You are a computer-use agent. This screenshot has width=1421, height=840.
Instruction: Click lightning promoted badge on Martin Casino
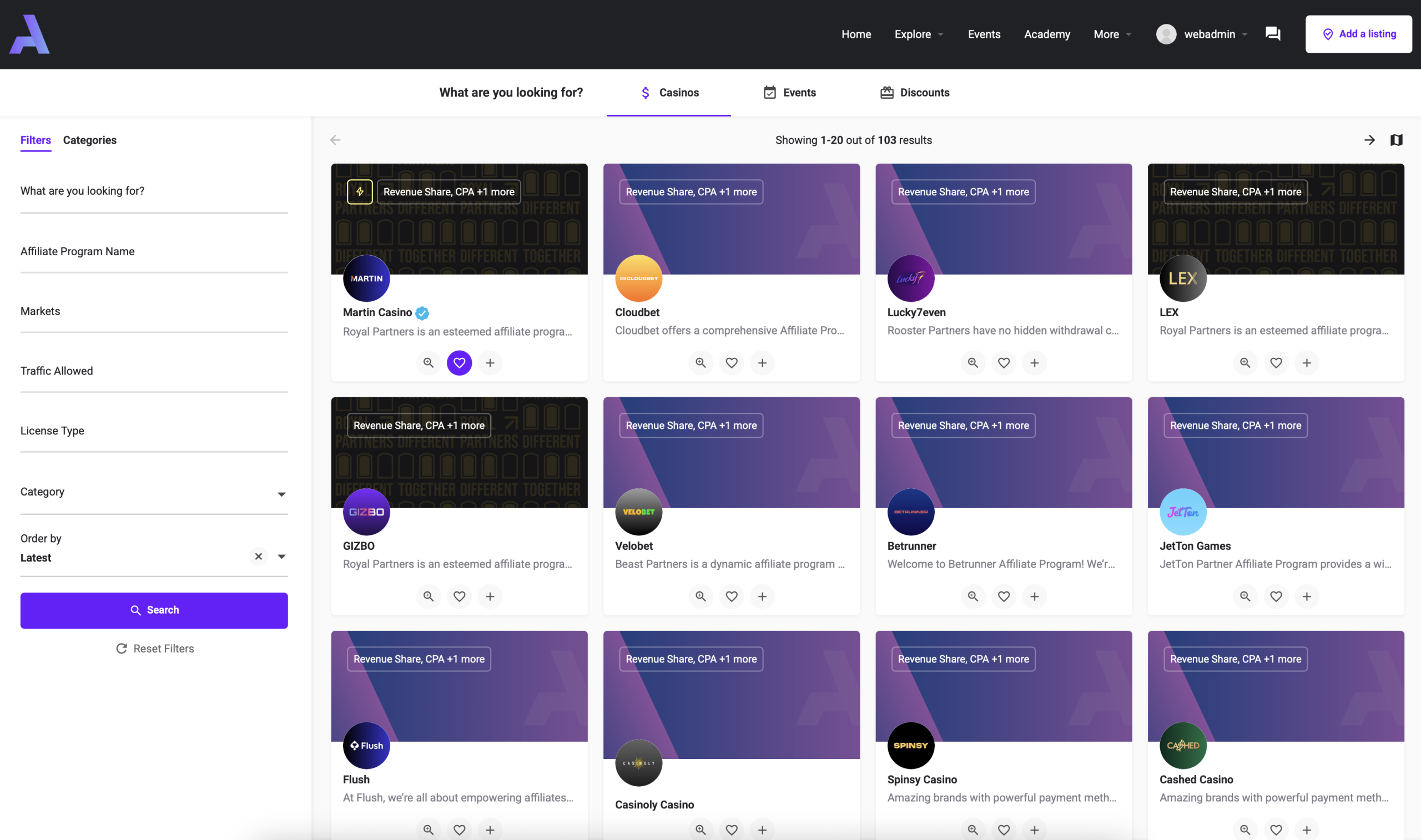[x=360, y=191]
